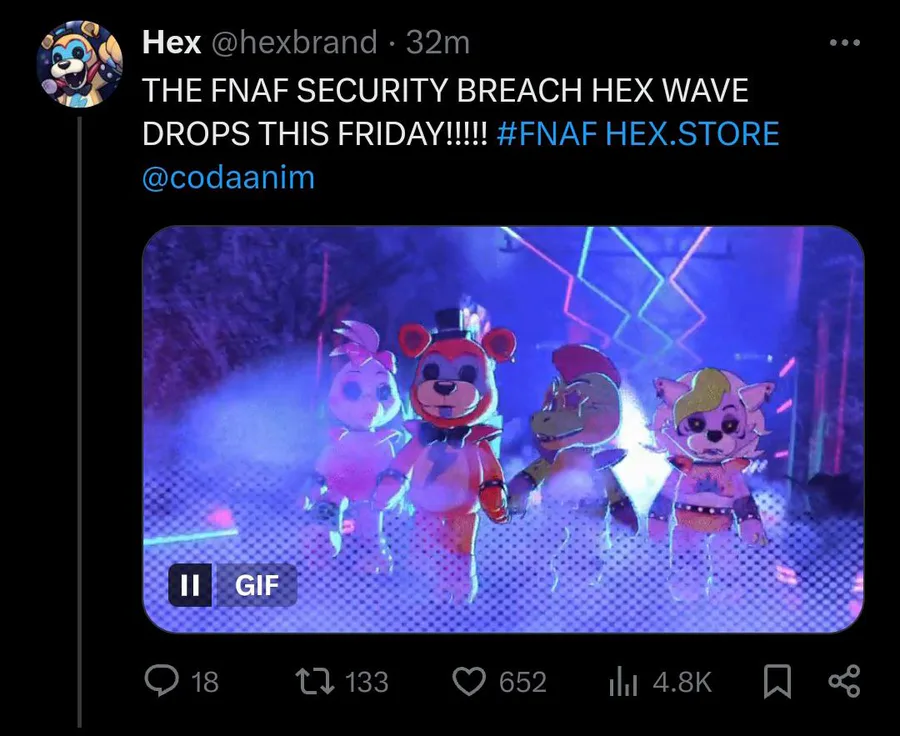The image size is (900, 736).
Task: Click the Hex display name
Action: point(172,42)
